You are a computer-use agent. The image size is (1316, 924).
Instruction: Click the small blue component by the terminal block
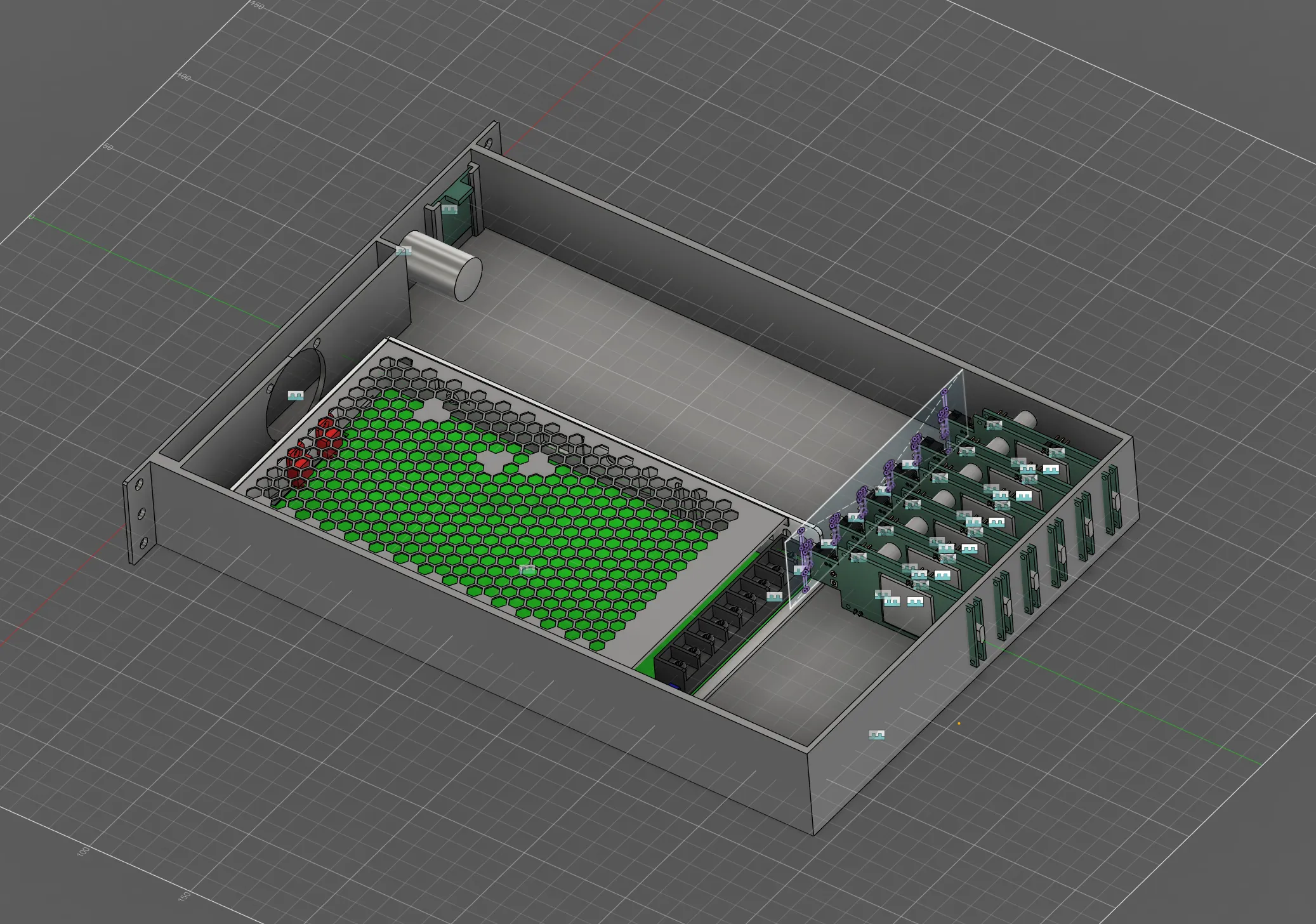673,687
